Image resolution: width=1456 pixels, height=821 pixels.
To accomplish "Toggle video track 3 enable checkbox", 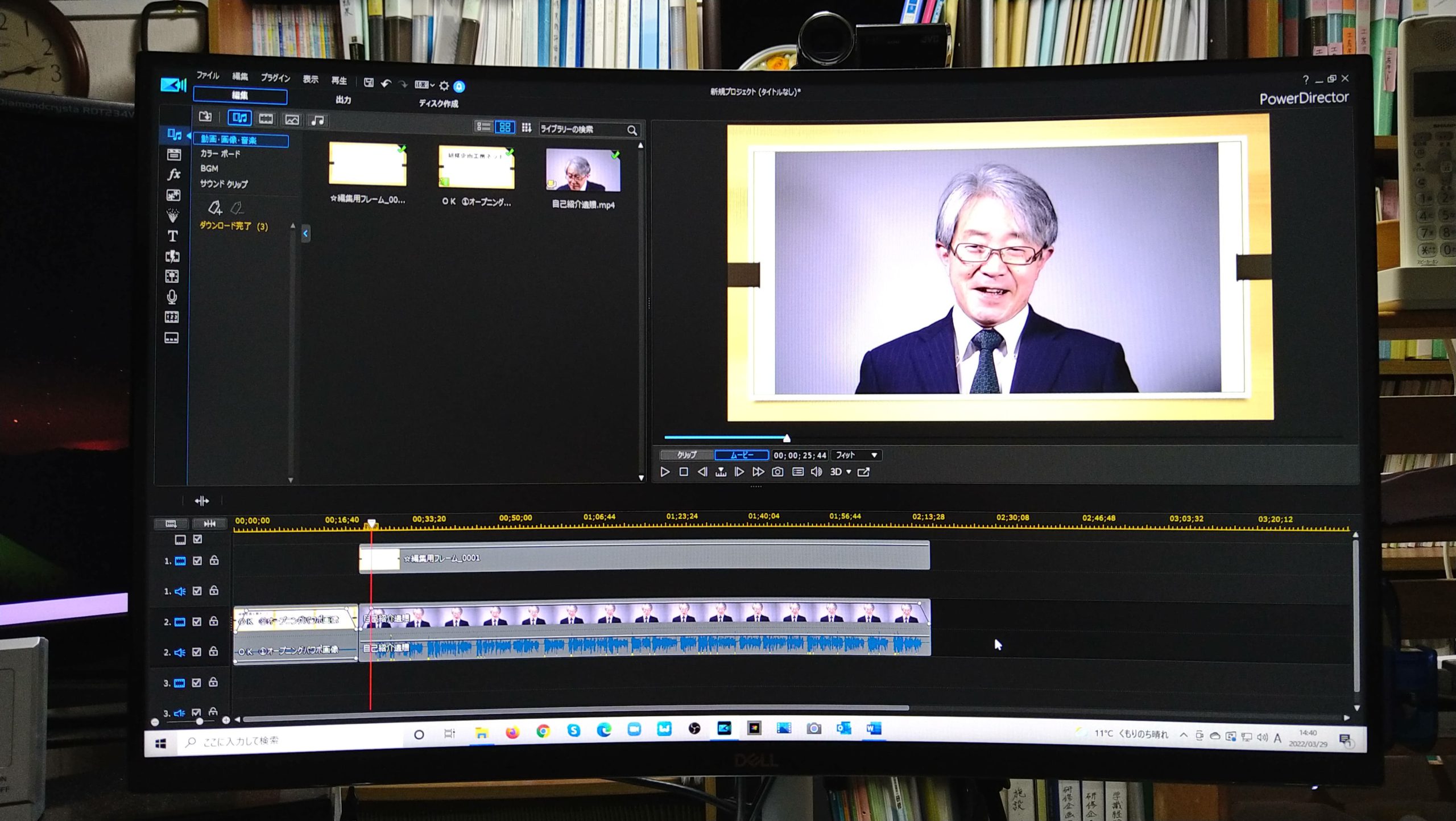I will tap(197, 683).
